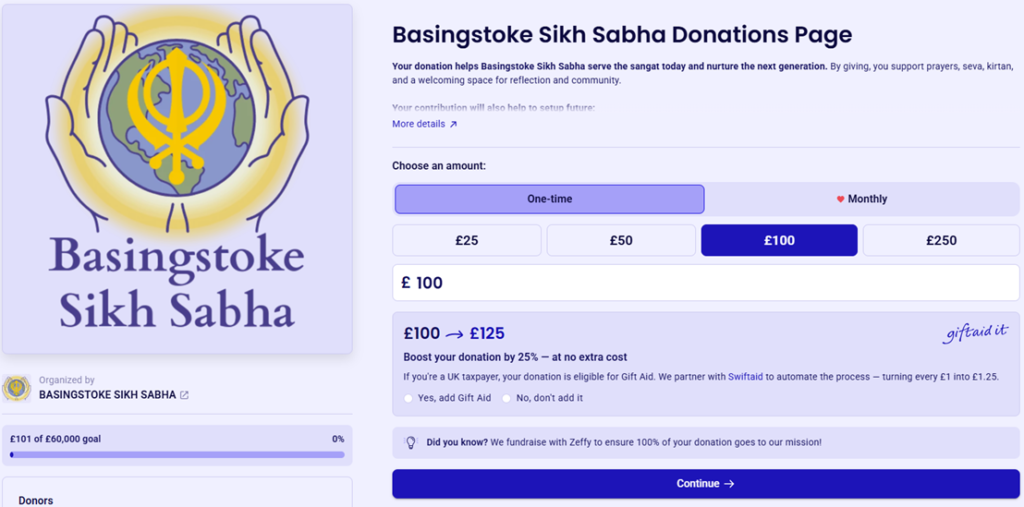Choose the £25 donation amount

(466, 240)
